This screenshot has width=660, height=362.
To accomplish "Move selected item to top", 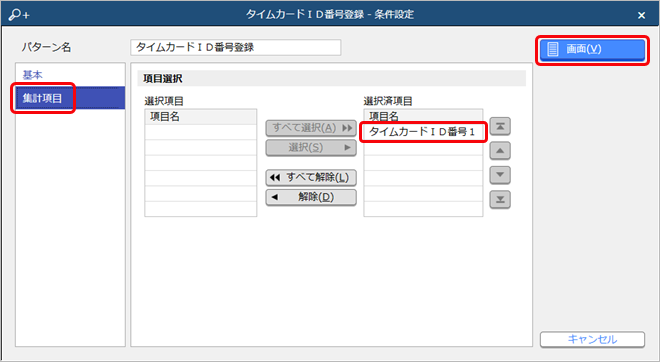I will [x=500, y=126].
